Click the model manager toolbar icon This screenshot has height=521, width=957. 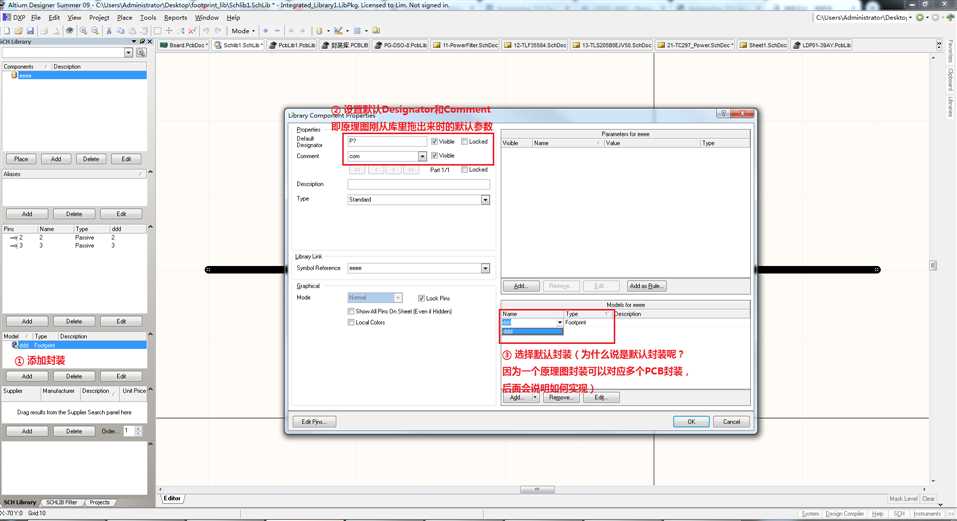click(377, 31)
